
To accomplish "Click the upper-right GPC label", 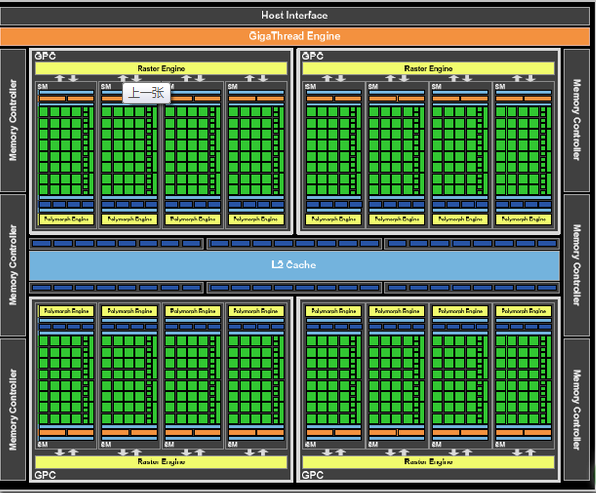I will 312,56.
